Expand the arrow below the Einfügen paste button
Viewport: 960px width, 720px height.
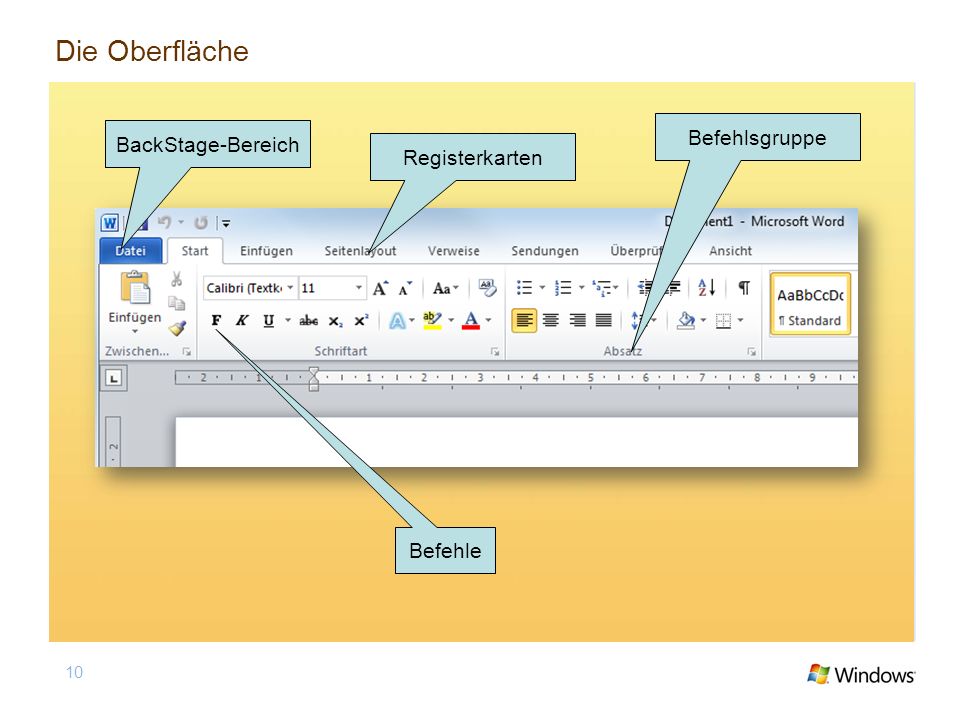(x=135, y=331)
